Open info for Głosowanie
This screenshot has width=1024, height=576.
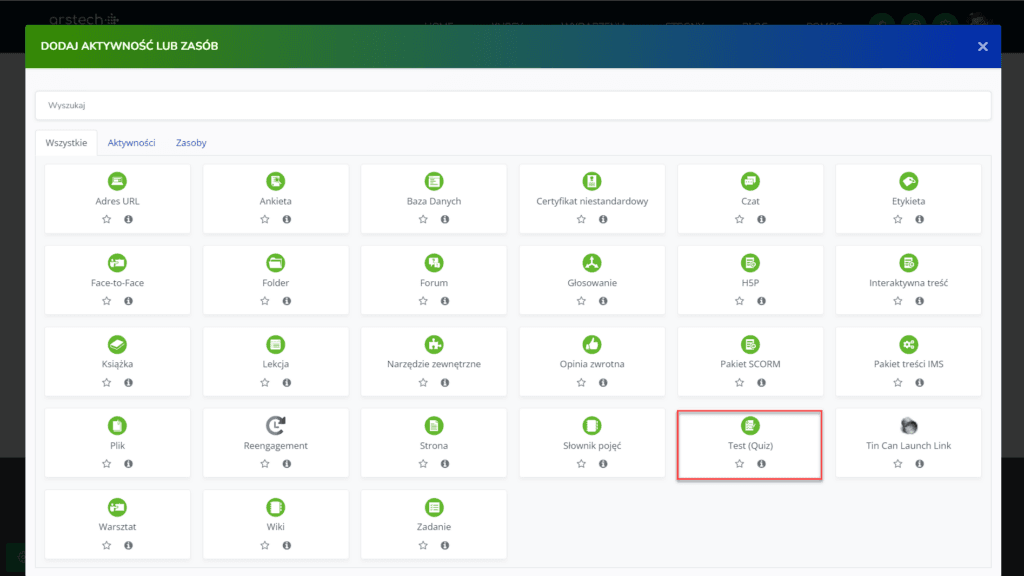tap(603, 301)
